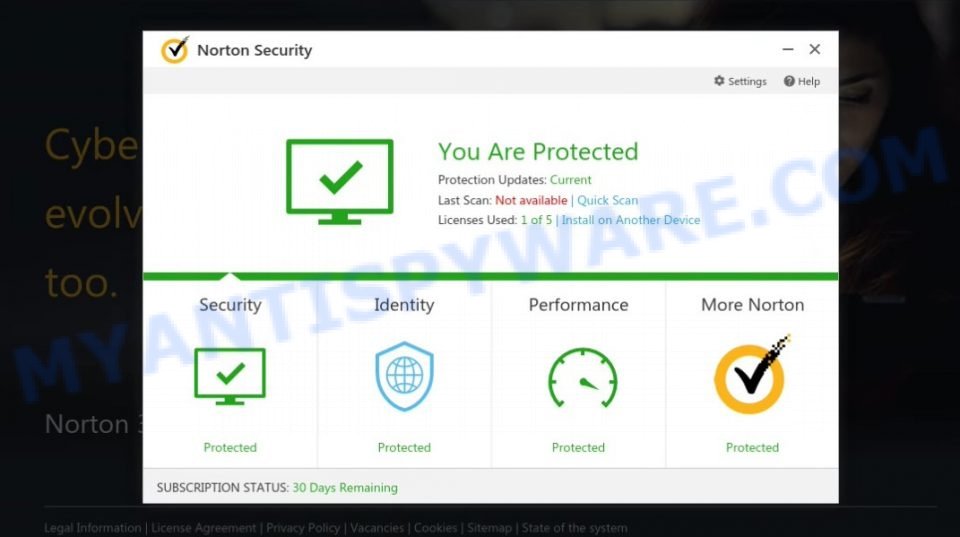Viewport: 960px width, 537px height.
Task: Open Settings via the gear icon
Action: pos(719,81)
